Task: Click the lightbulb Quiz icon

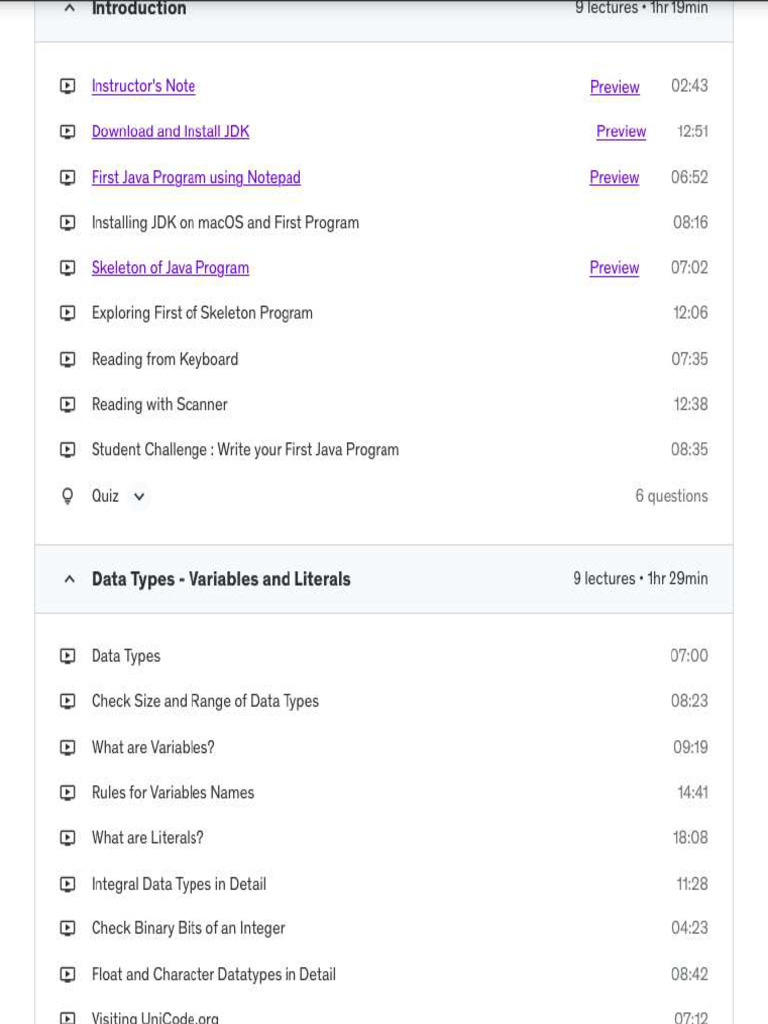Action: point(67,496)
